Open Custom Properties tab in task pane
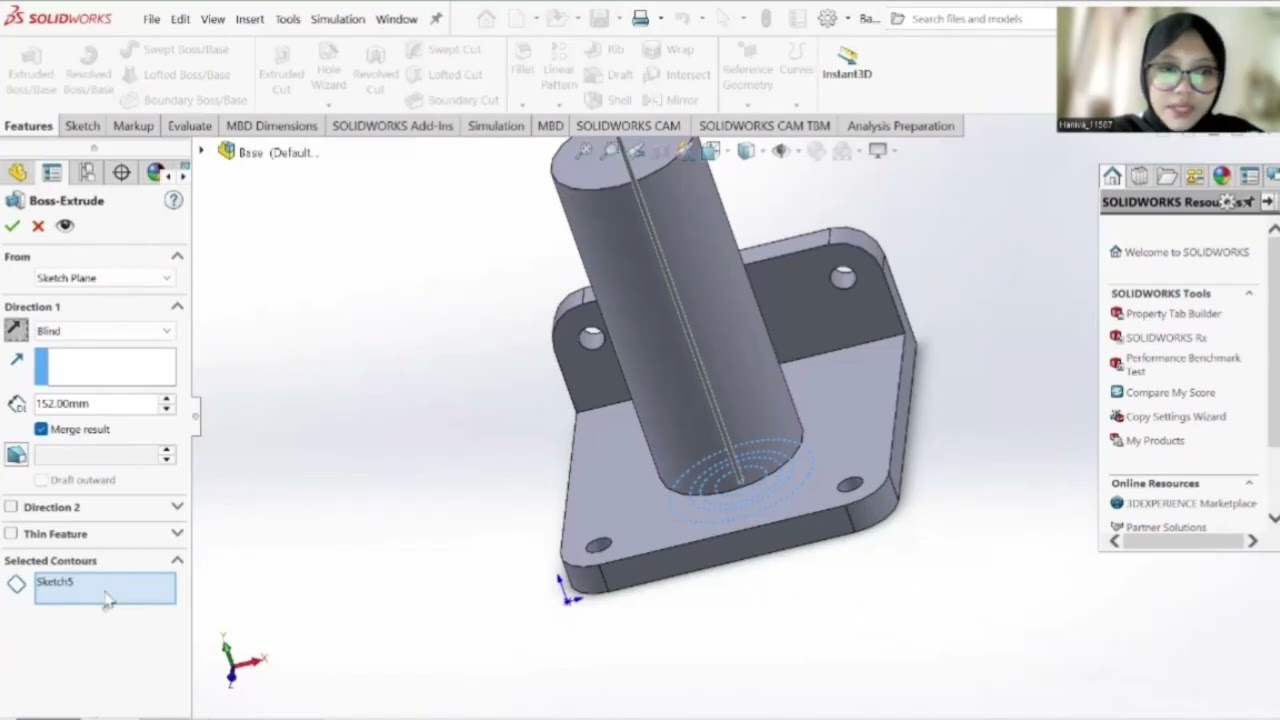This screenshot has width=1280, height=720. [x=1249, y=176]
